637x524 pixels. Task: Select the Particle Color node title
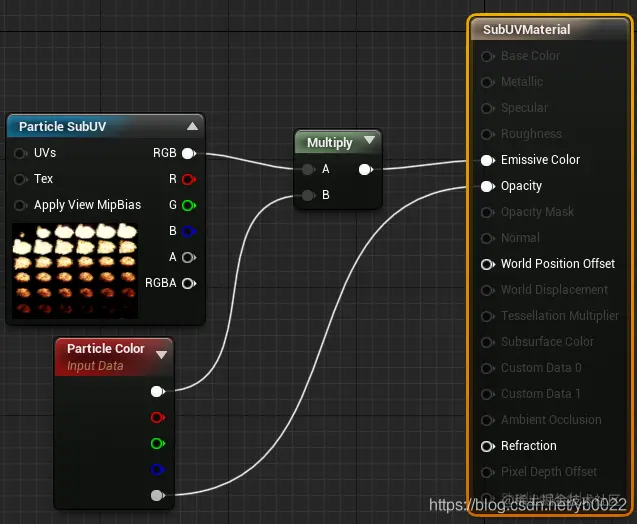tap(106, 349)
